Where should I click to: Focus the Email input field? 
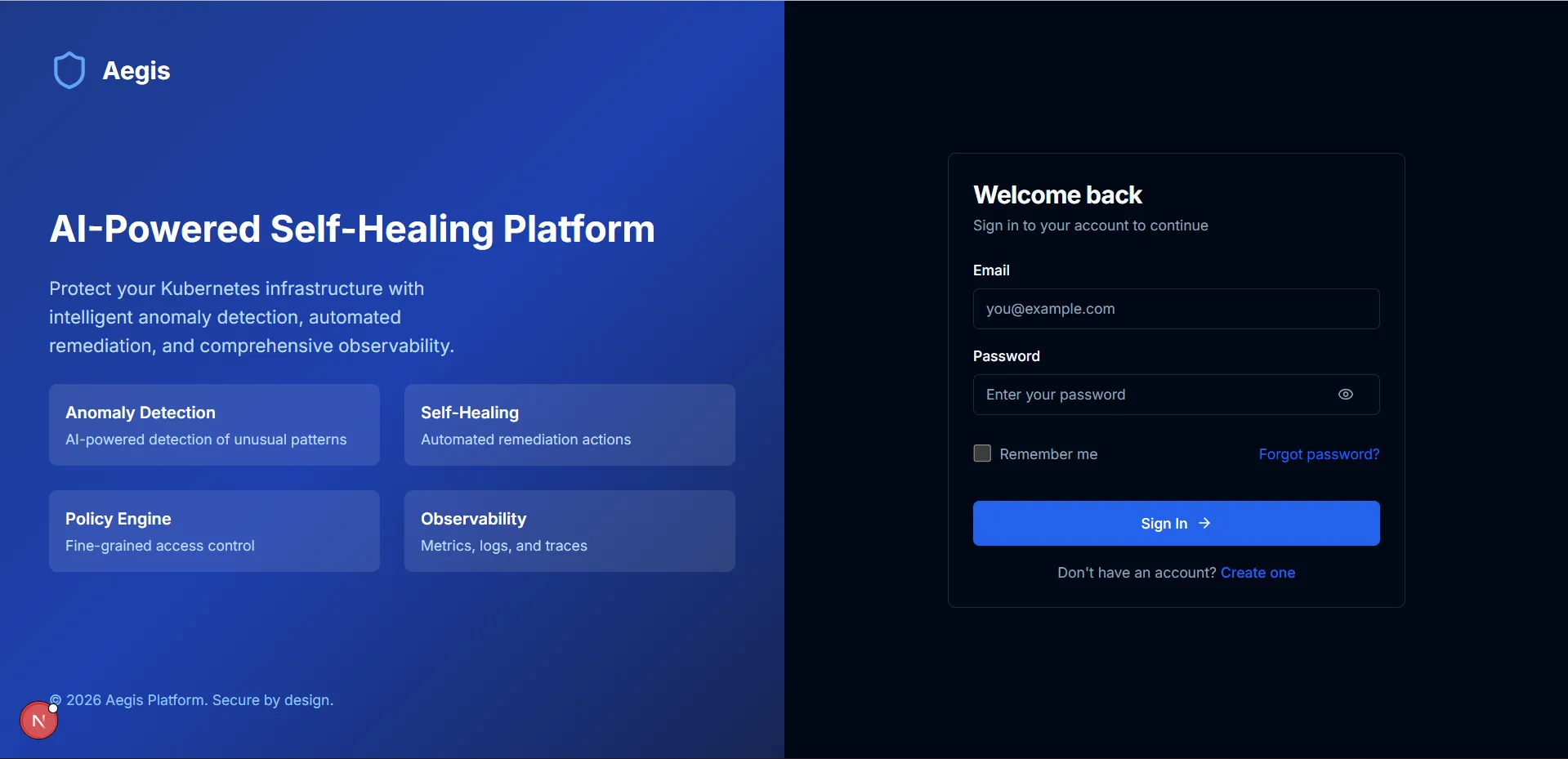[x=1175, y=309]
